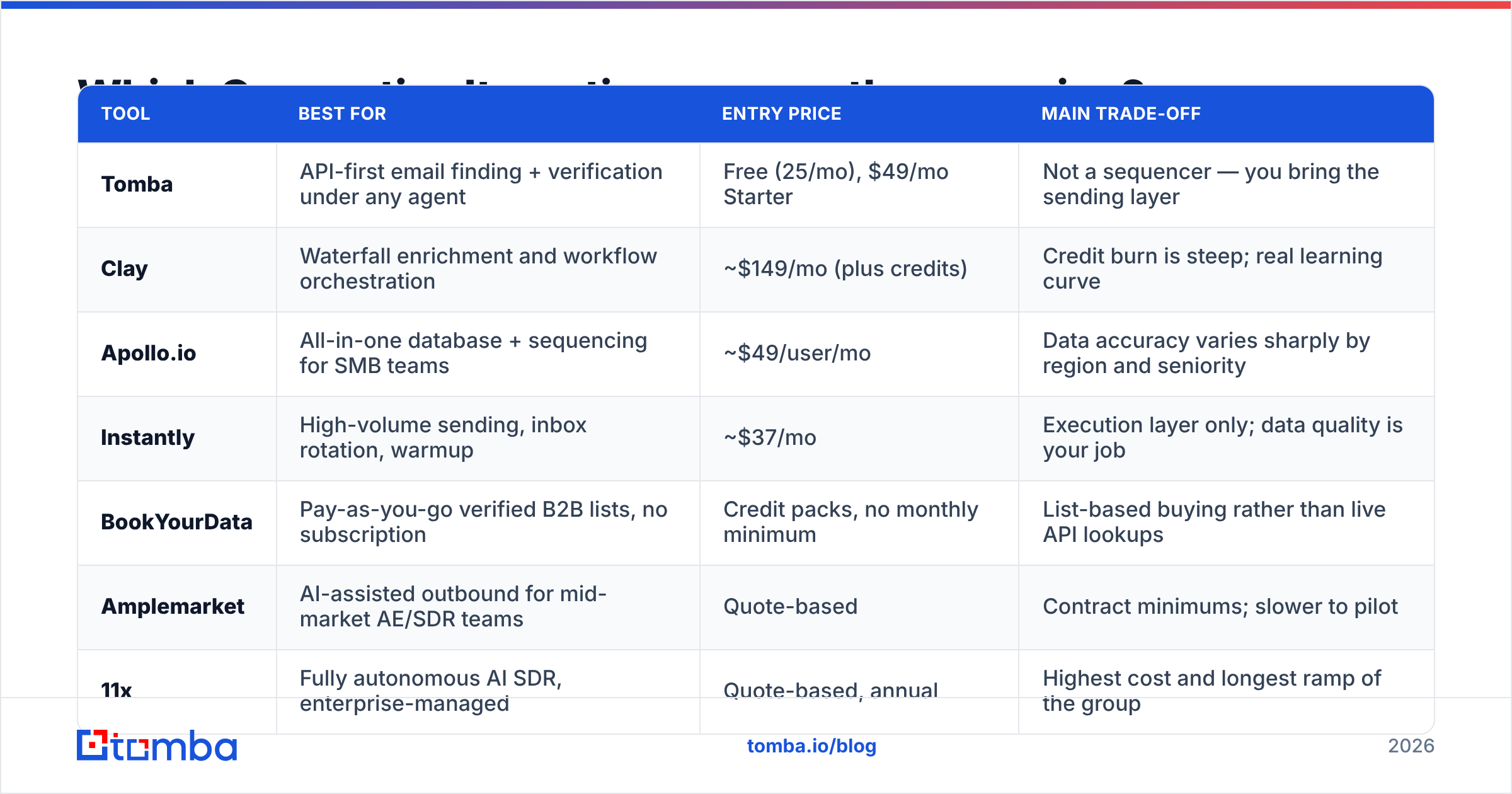Click 'Highest cost and longest ramp' cell
The height and width of the screenshot is (794, 1512).
coord(1227,691)
